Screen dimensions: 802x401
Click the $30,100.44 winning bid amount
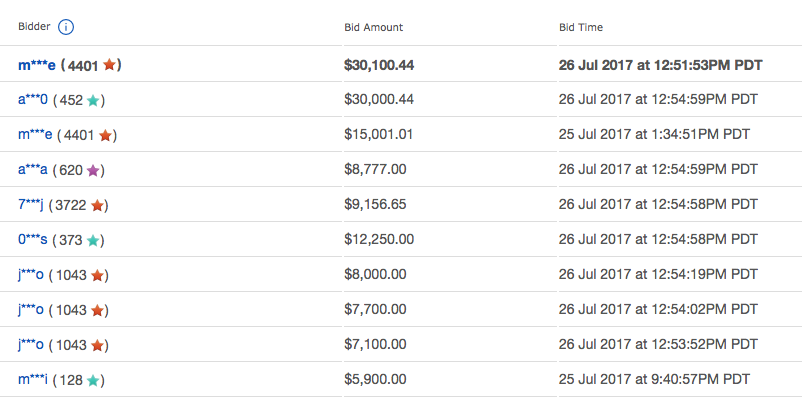[x=379, y=65]
